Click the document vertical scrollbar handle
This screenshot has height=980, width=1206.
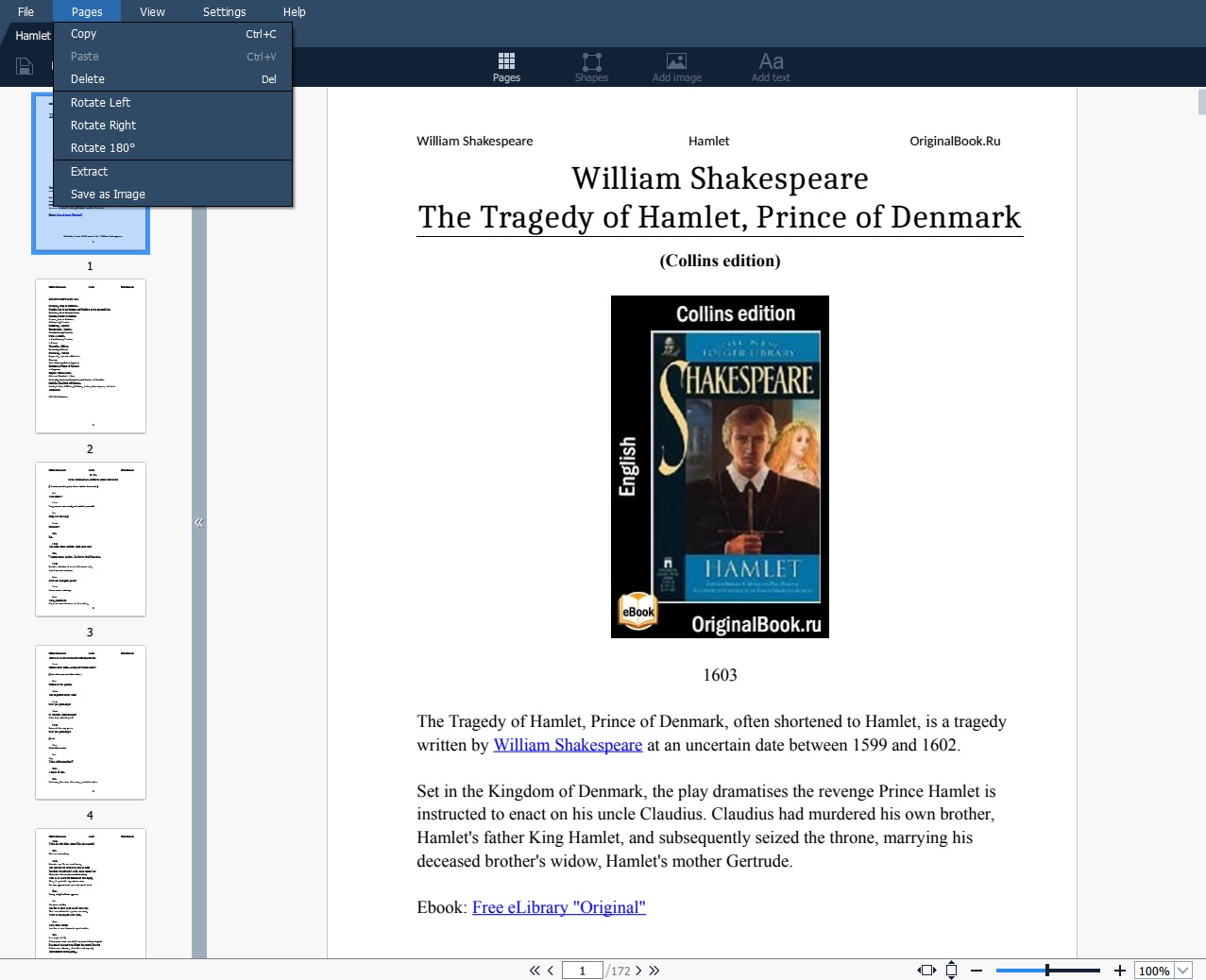pyautogui.click(x=1201, y=101)
